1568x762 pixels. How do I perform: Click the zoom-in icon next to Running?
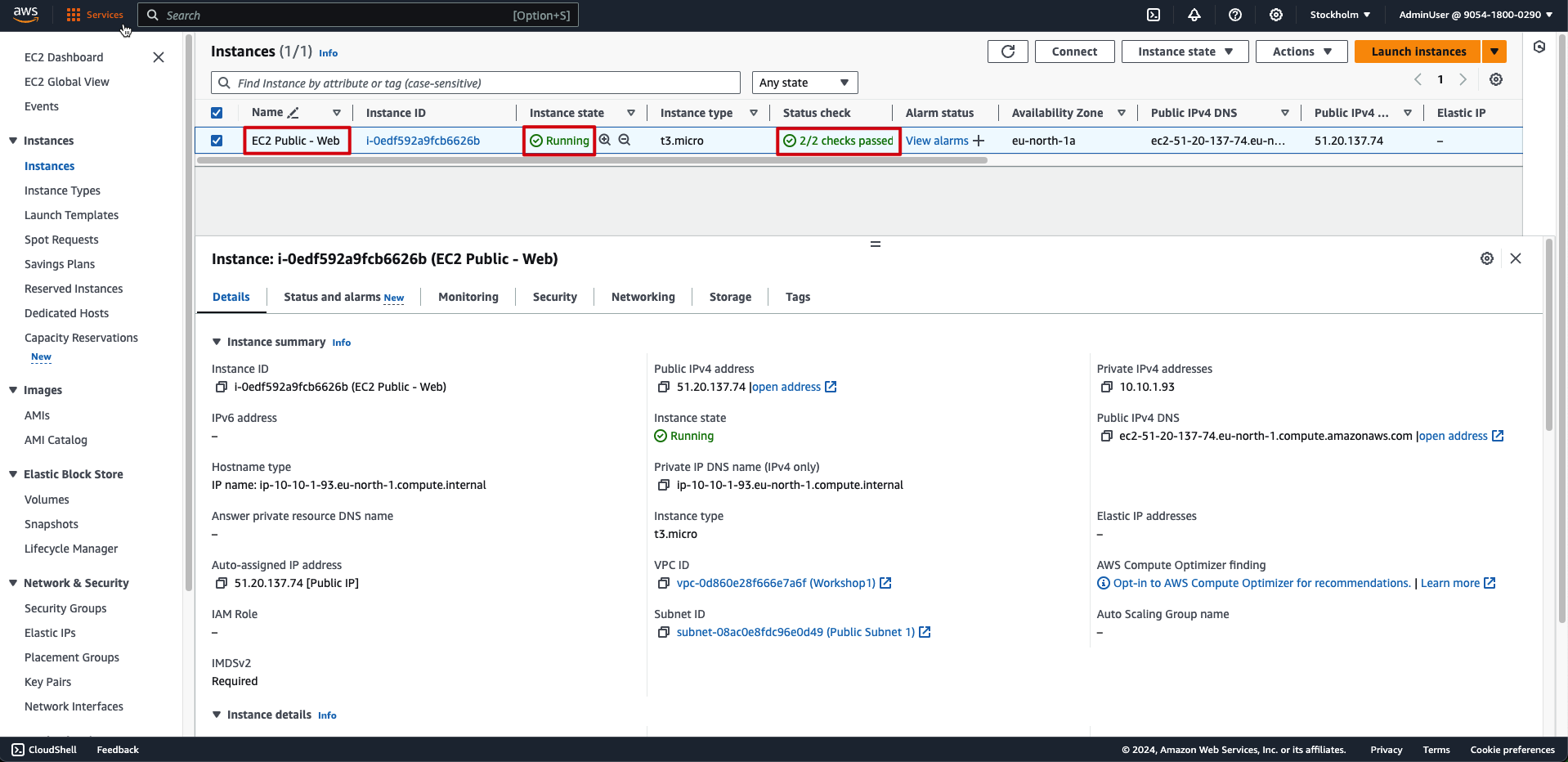pos(605,140)
